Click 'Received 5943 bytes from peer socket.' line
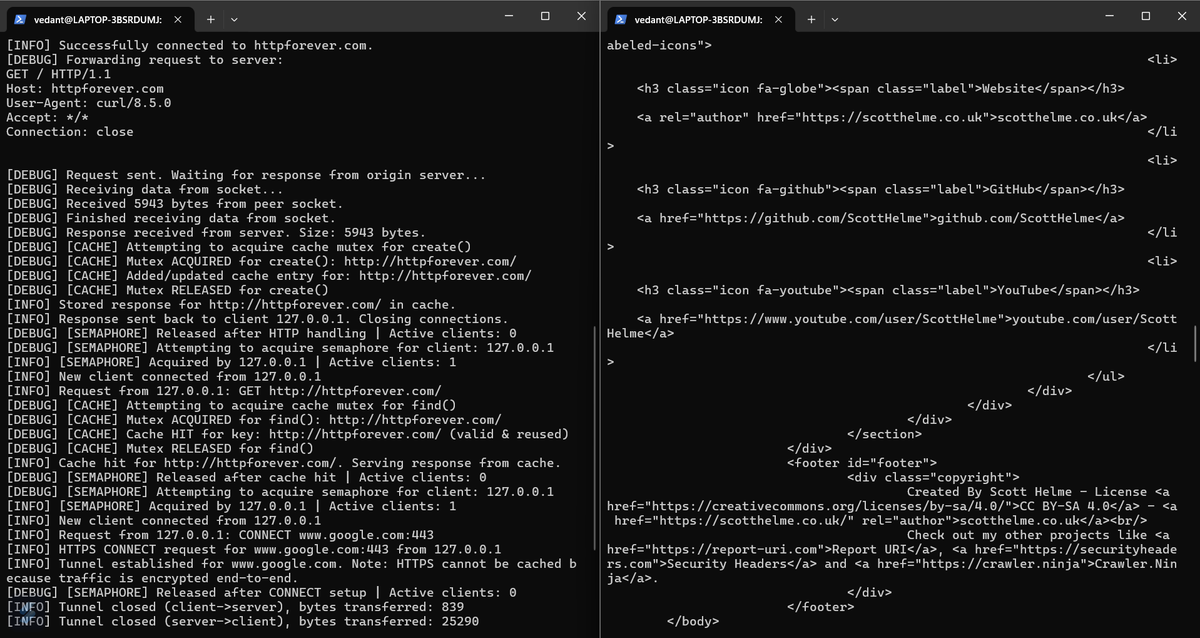 coord(175,204)
